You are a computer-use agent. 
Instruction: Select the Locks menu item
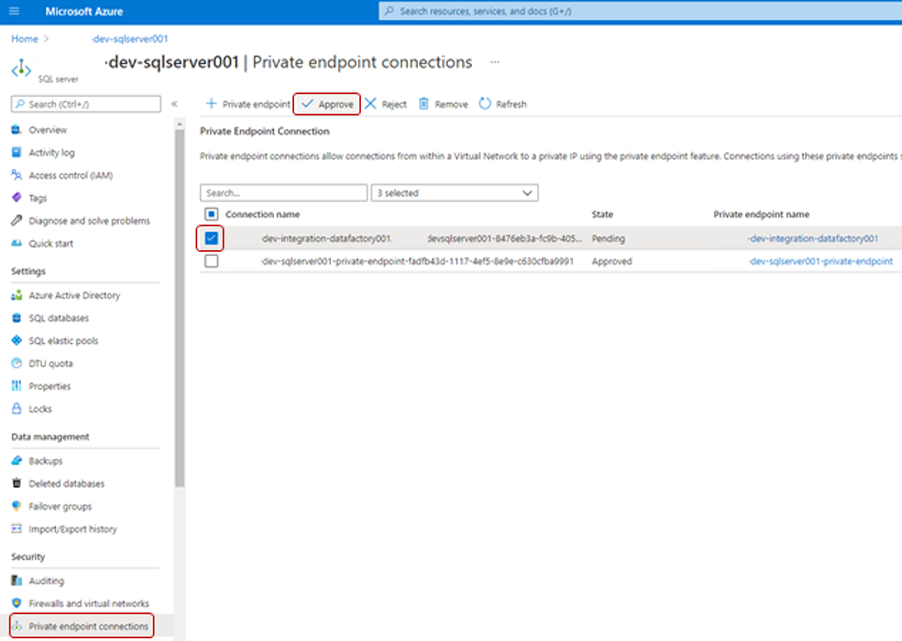[x=40, y=409]
